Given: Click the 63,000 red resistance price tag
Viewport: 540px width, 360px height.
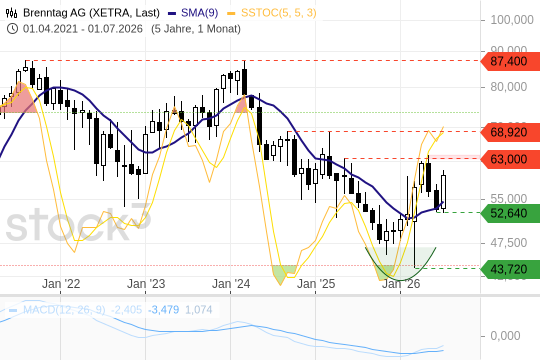Looking at the screenshot, I should tap(510, 159).
